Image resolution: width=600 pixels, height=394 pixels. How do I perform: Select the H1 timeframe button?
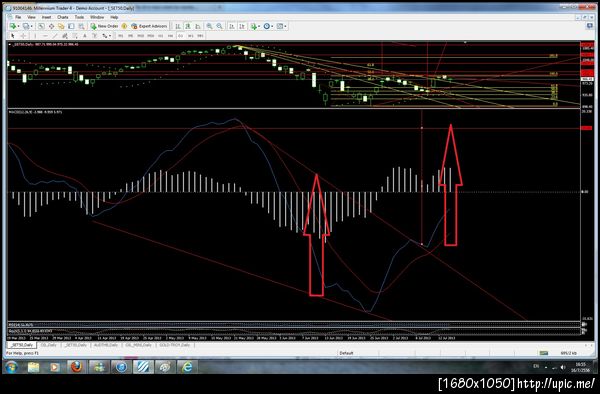(x=161, y=36)
